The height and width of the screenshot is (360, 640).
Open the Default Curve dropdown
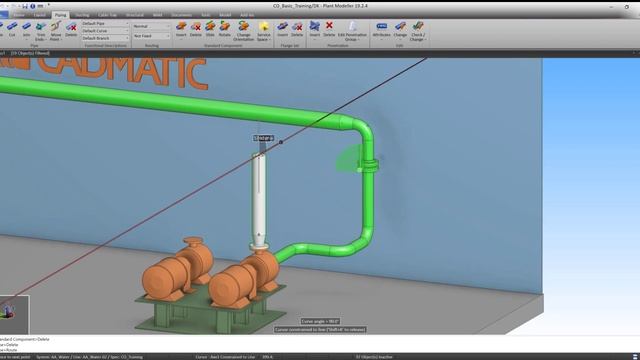click(105, 31)
